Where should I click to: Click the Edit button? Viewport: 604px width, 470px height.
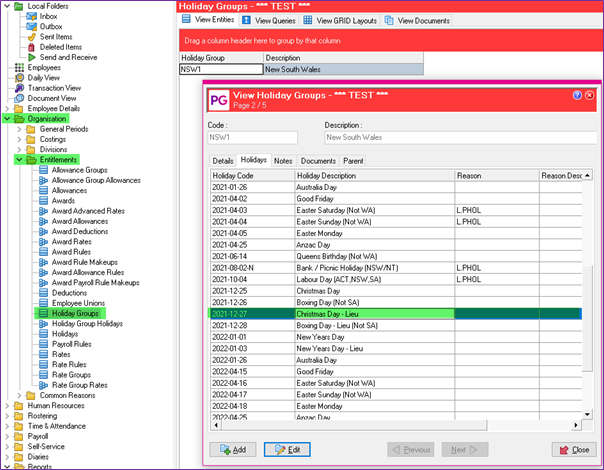pos(288,450)
